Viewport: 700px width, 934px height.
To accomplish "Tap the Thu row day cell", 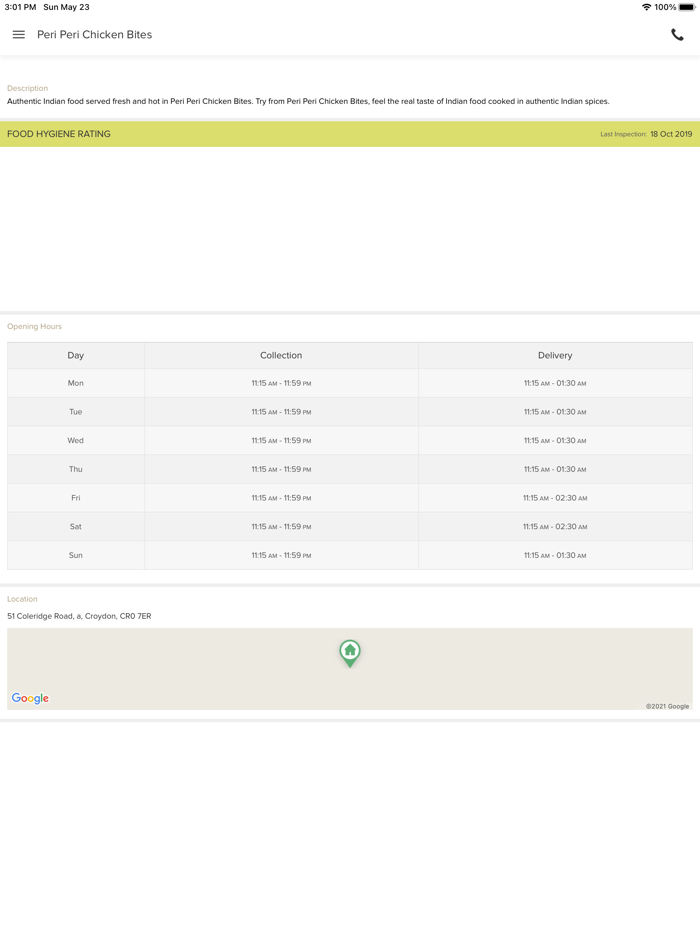I will pyautogui.click(x=76, y=469).
